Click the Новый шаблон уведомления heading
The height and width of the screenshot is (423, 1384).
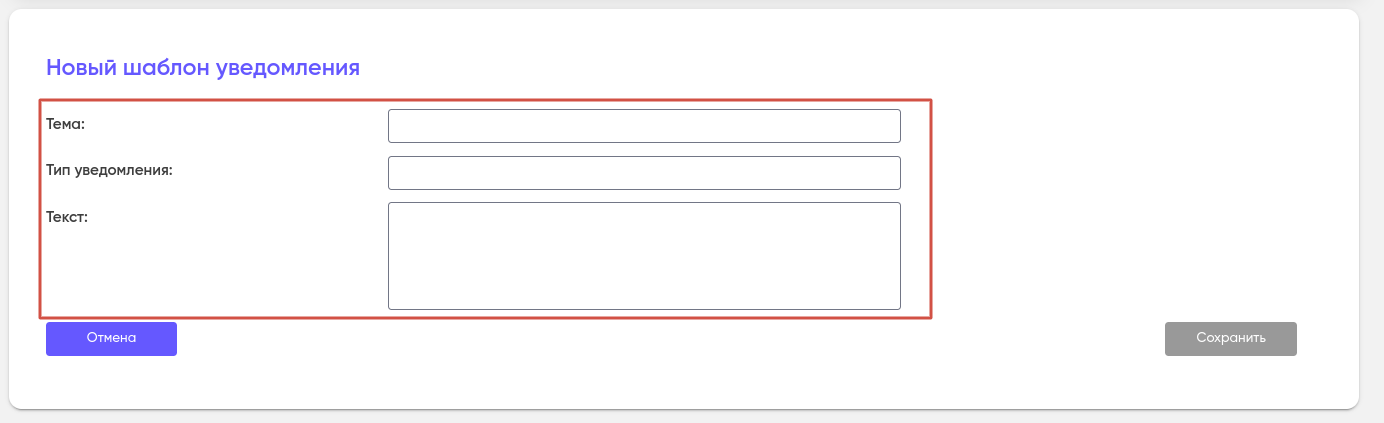click(203, 68)
